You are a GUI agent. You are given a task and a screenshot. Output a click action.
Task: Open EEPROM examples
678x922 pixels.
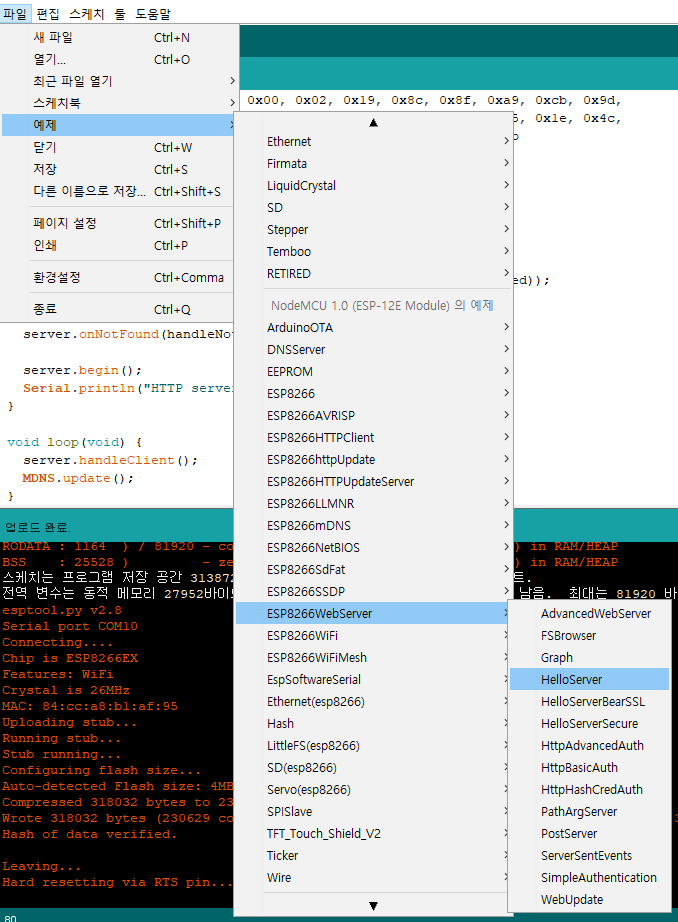[374, 372]
